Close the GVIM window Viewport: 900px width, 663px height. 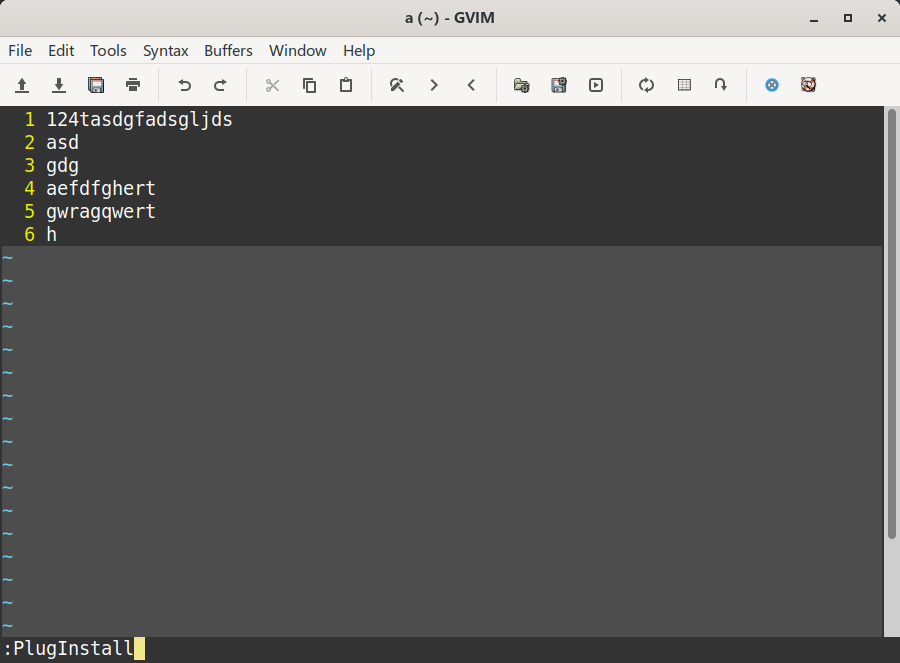coord(882,18)
